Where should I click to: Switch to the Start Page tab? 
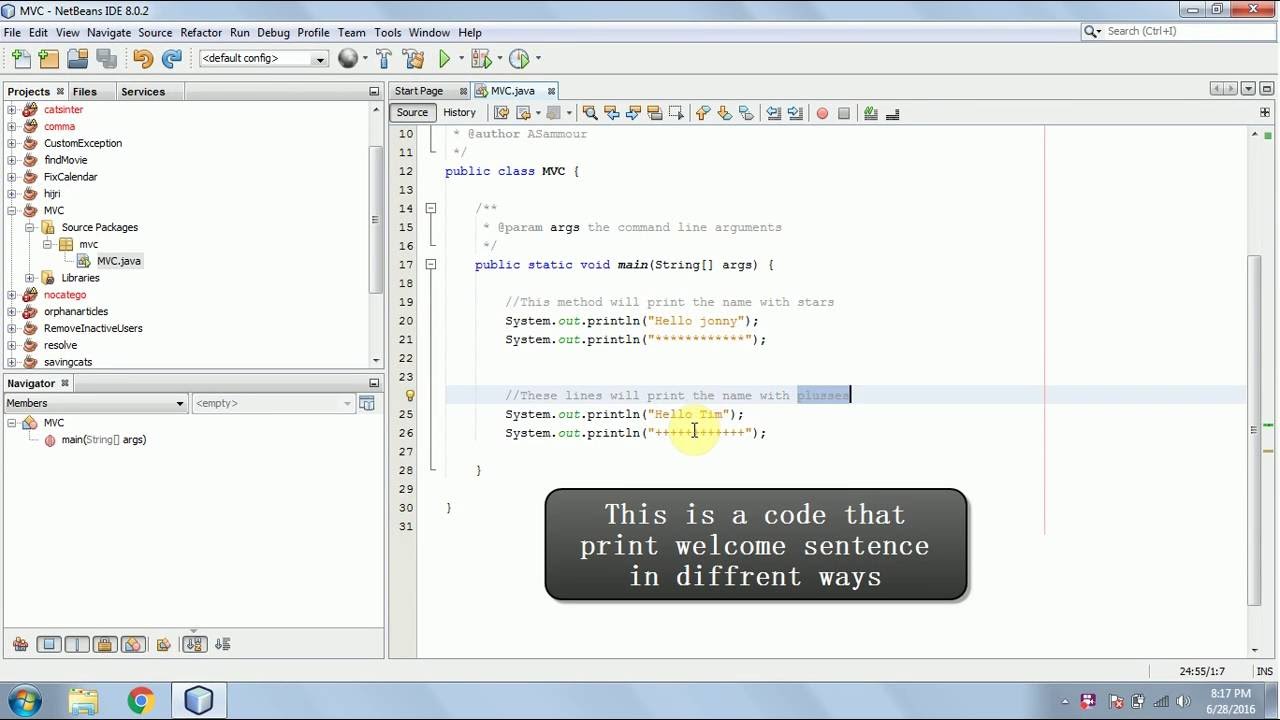419,91
